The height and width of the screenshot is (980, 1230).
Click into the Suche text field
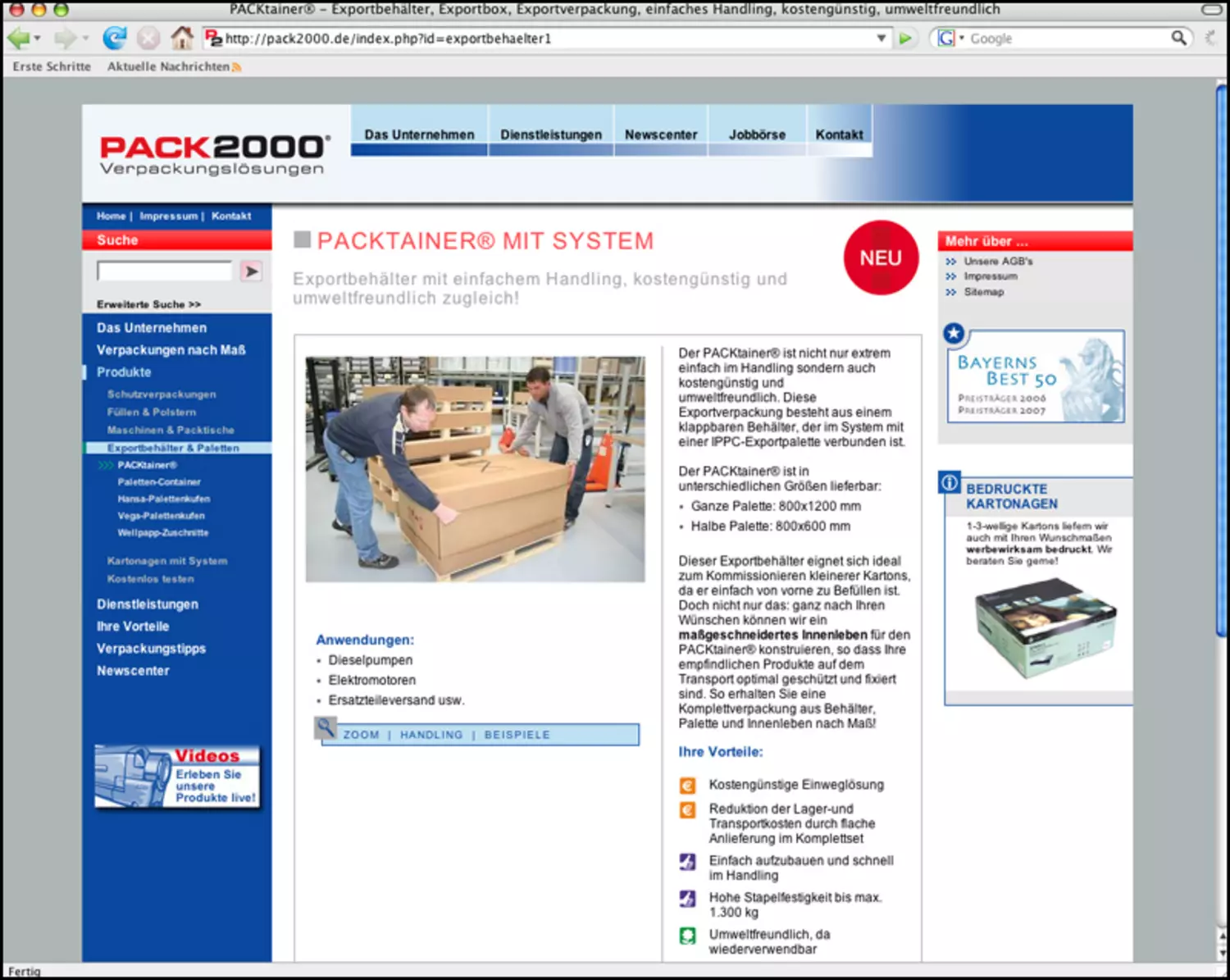[165, 271]
